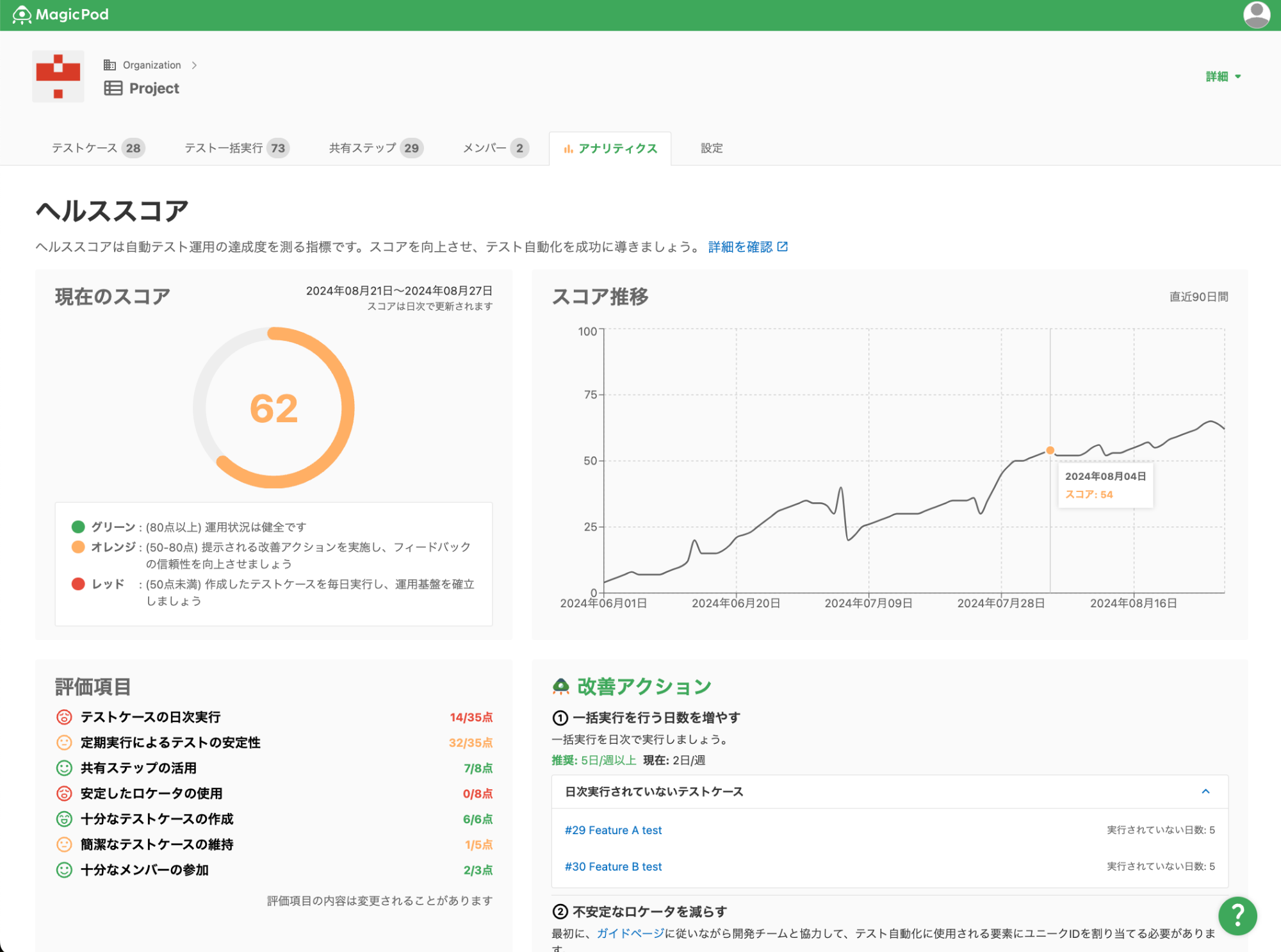
Task: Click the sad face icon beside テストケースの日次実行
Action: pyautogui.click(x=64, y=717)
